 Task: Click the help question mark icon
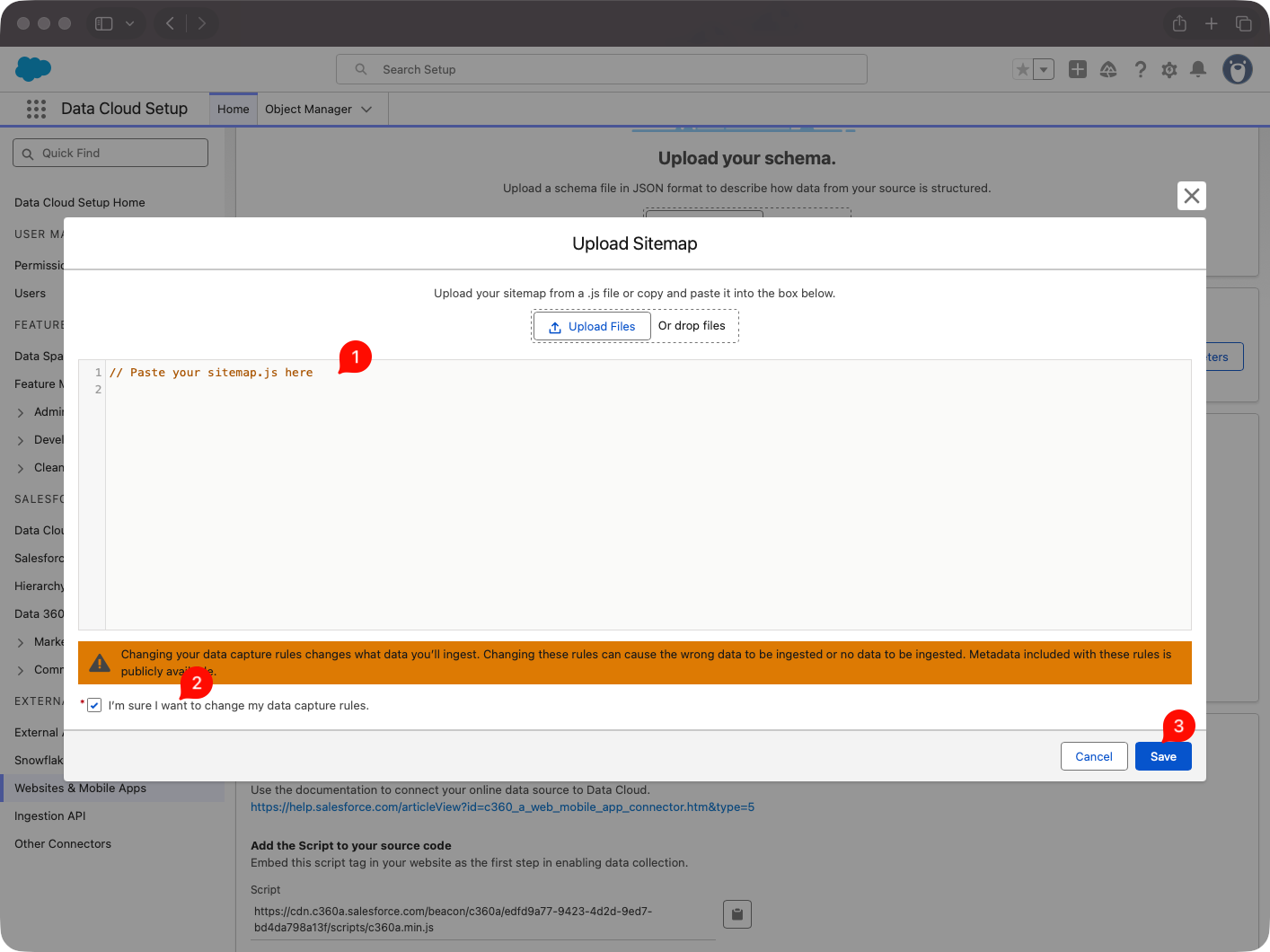1140,69
